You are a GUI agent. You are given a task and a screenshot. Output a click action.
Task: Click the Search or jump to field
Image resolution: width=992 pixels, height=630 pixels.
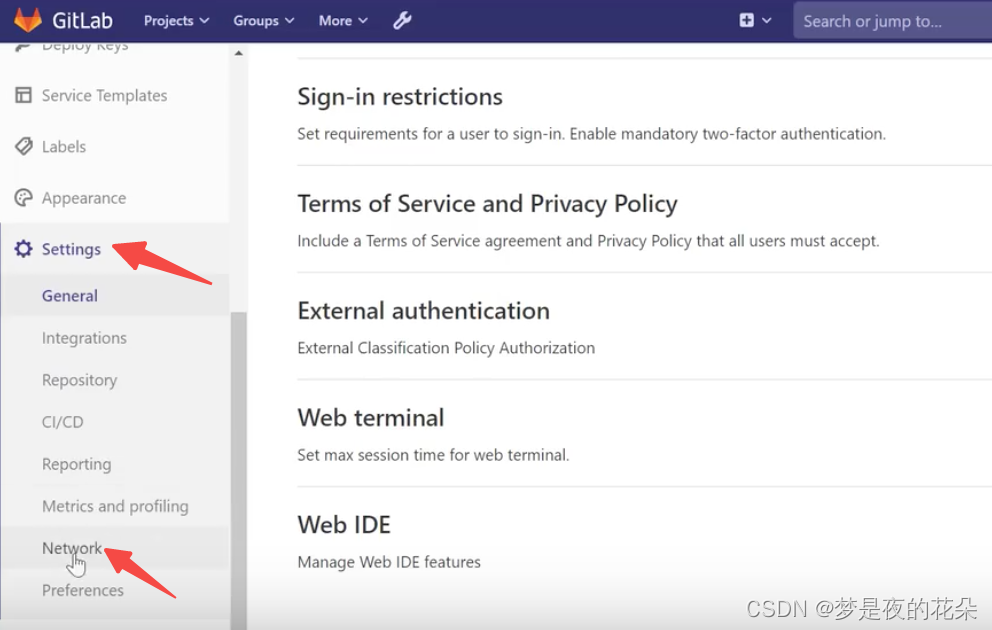tap(893, 21)
